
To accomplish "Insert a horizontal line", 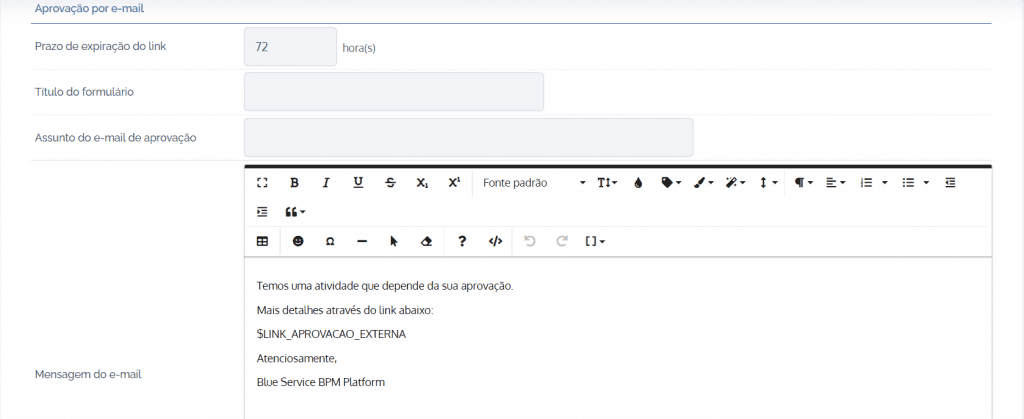I will click(362, 241).
